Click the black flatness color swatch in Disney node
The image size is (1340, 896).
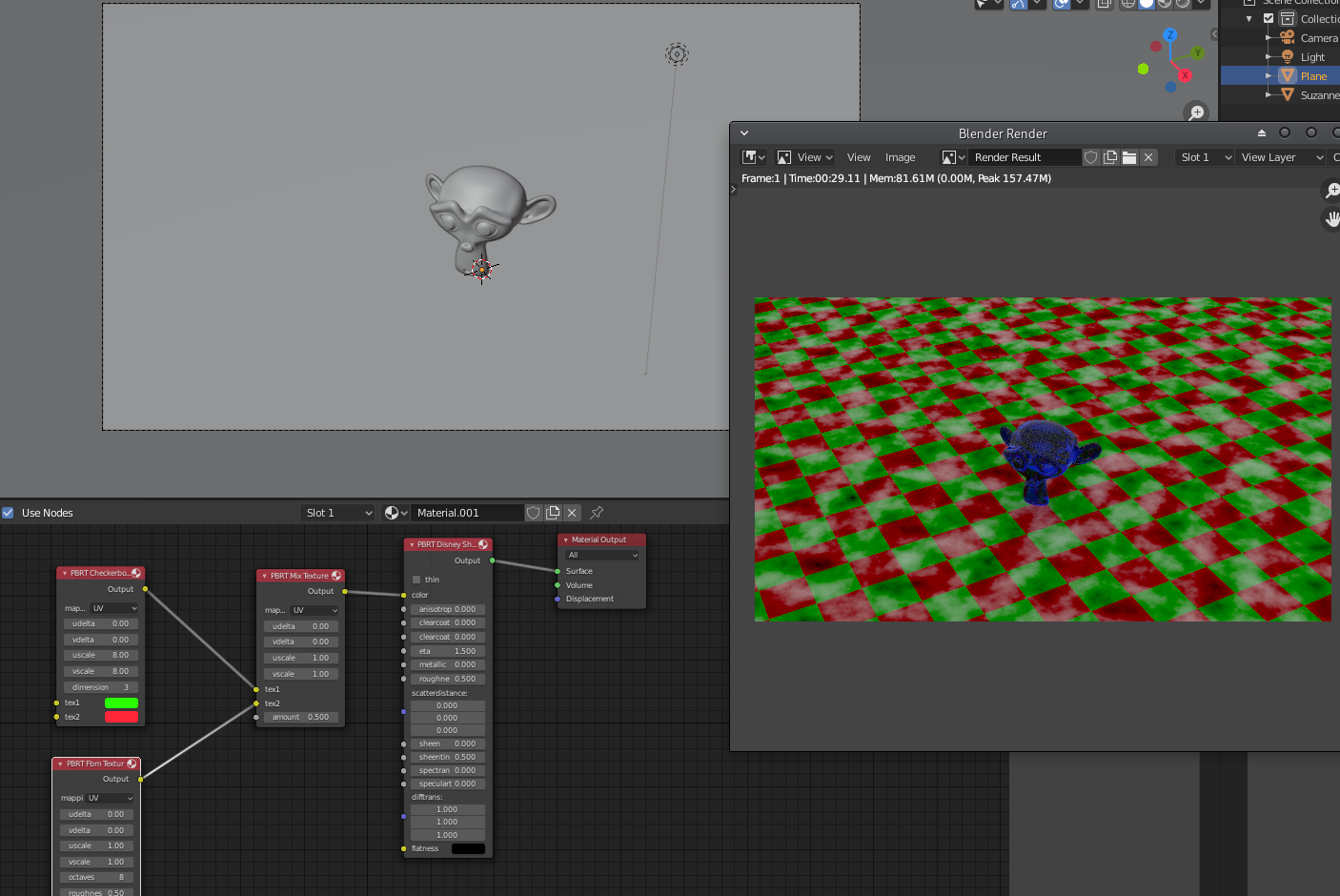[468, 848]
